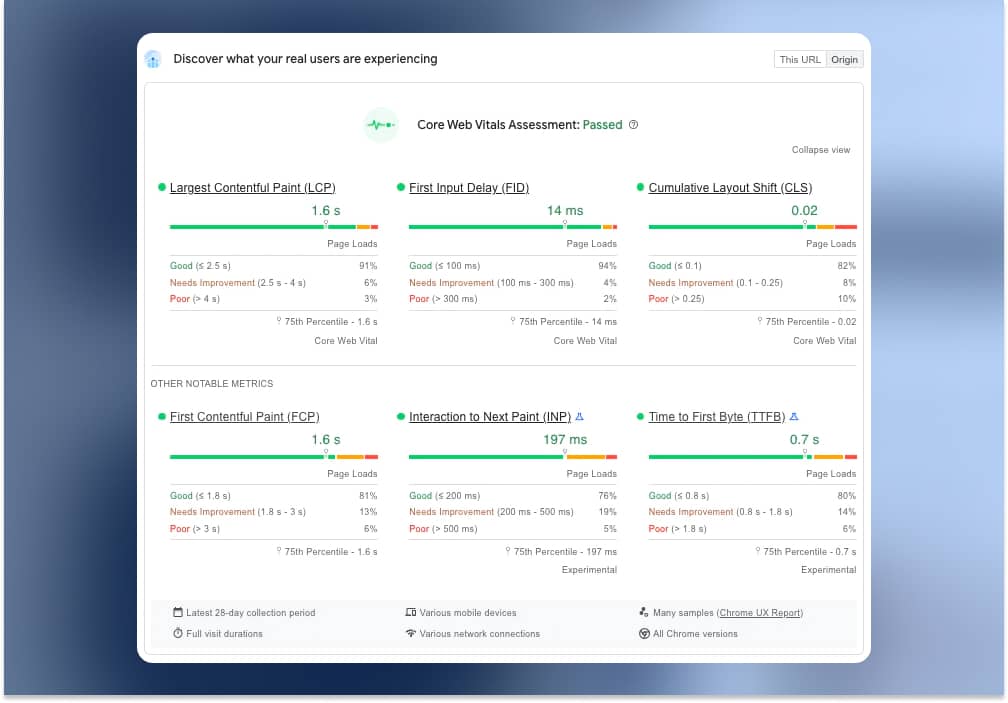Click the 75th percentile pin icon under FCP
This screenshot has height=703, width=1008.
[x=279, y=551]
